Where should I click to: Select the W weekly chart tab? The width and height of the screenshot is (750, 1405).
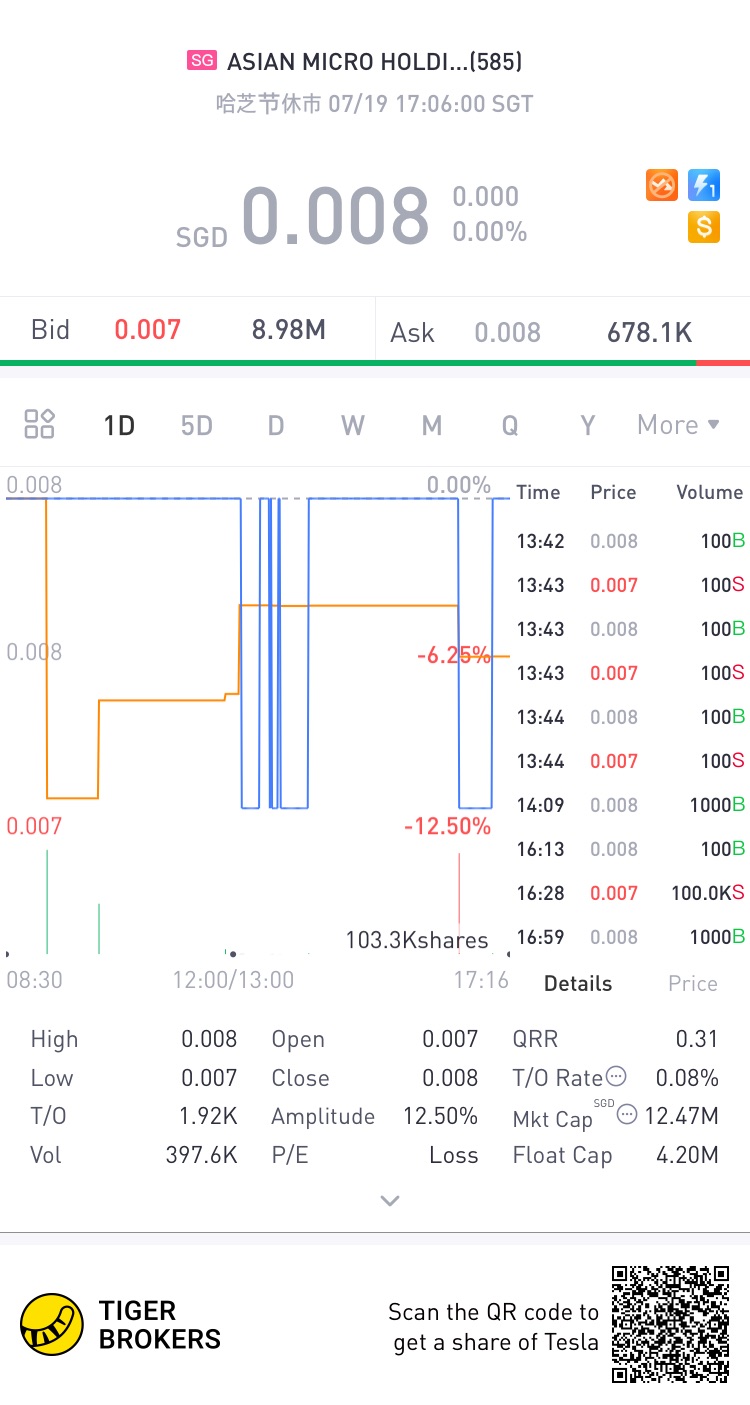(x=353, y=425)
